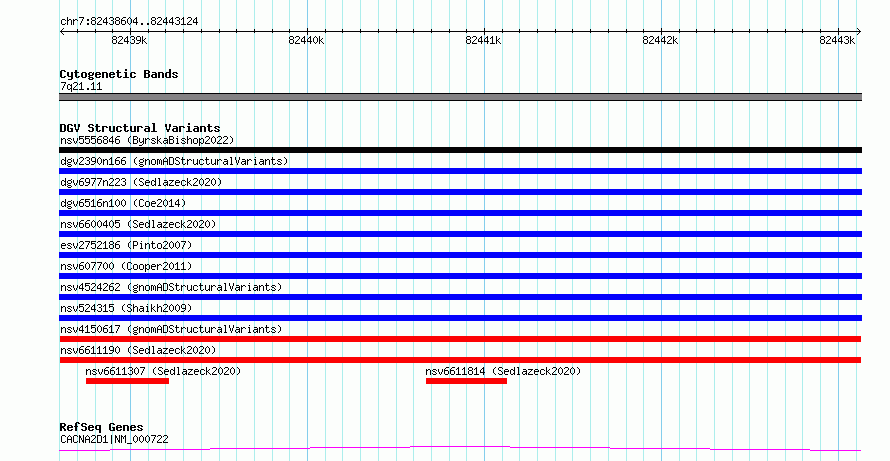
Task: Click the red nsv6611190 variant bar
Action: coord(460,360)
